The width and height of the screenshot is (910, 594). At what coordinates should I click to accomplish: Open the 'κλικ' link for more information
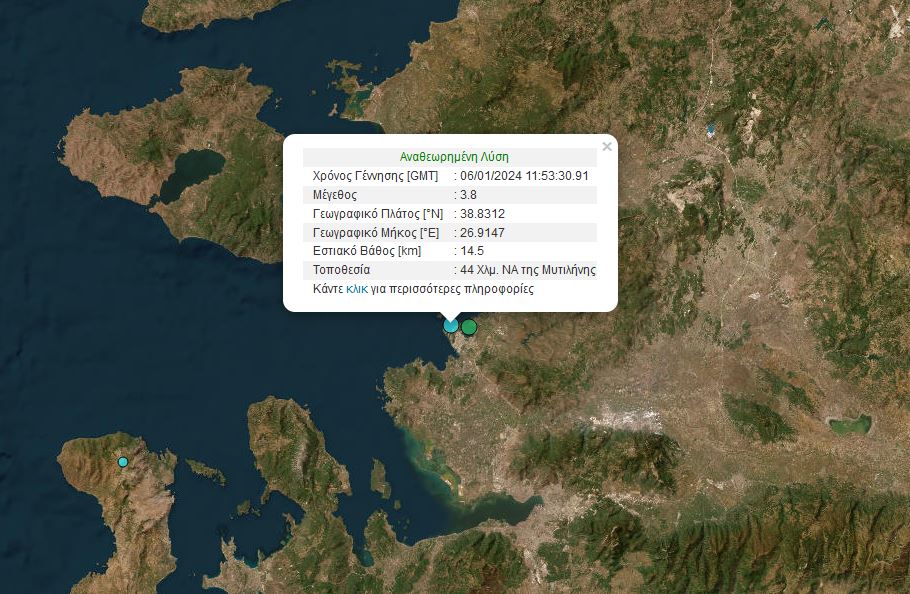[357, 289]
